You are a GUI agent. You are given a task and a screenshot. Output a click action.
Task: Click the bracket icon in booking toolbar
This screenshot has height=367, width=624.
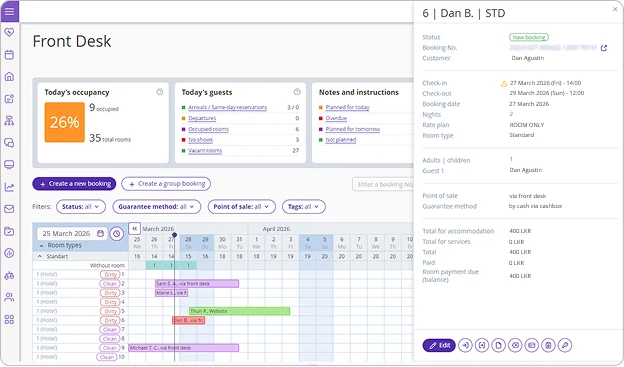click(x=482, y=345)
